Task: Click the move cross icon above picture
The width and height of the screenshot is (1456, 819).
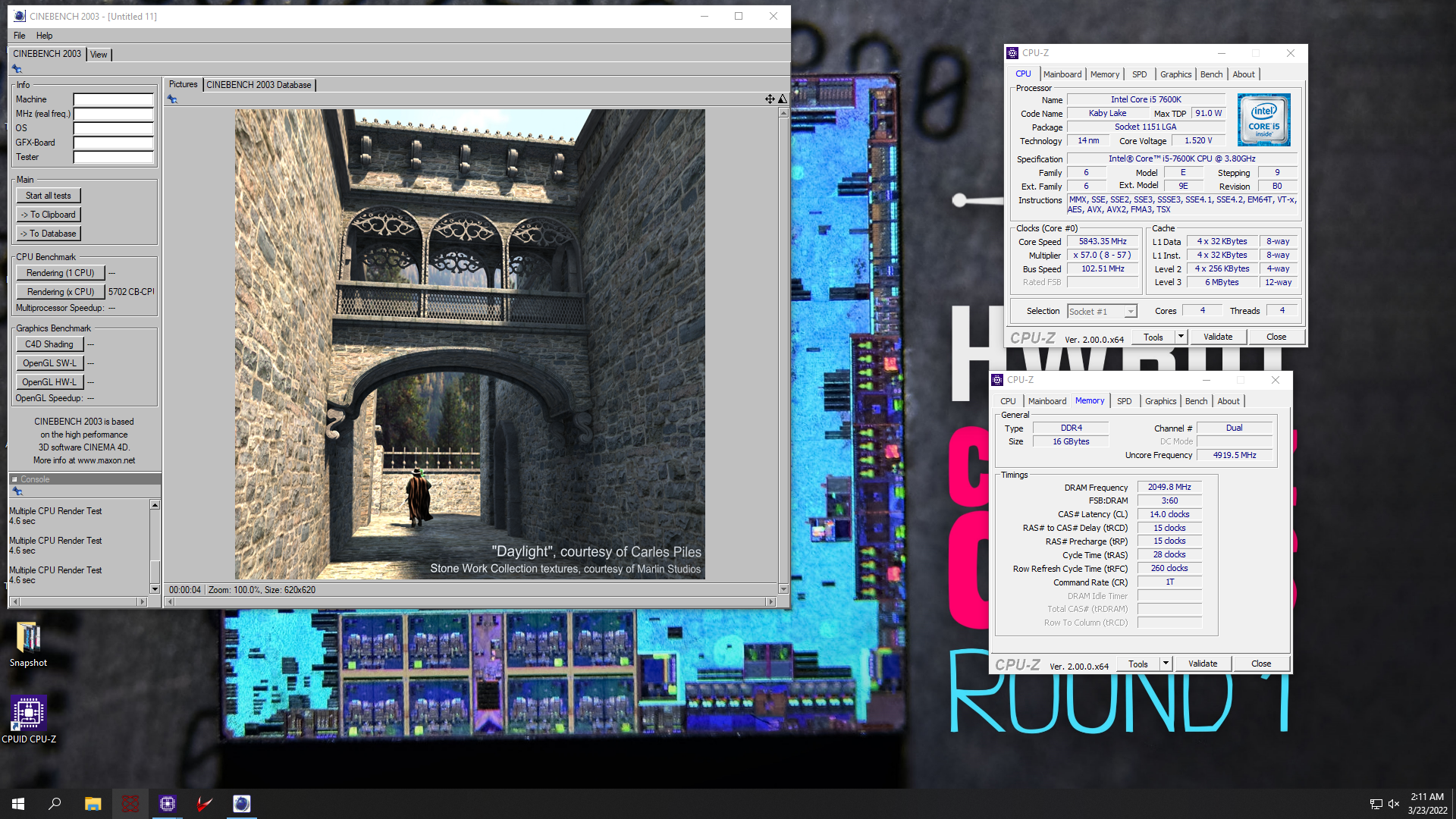Action: 770,99
